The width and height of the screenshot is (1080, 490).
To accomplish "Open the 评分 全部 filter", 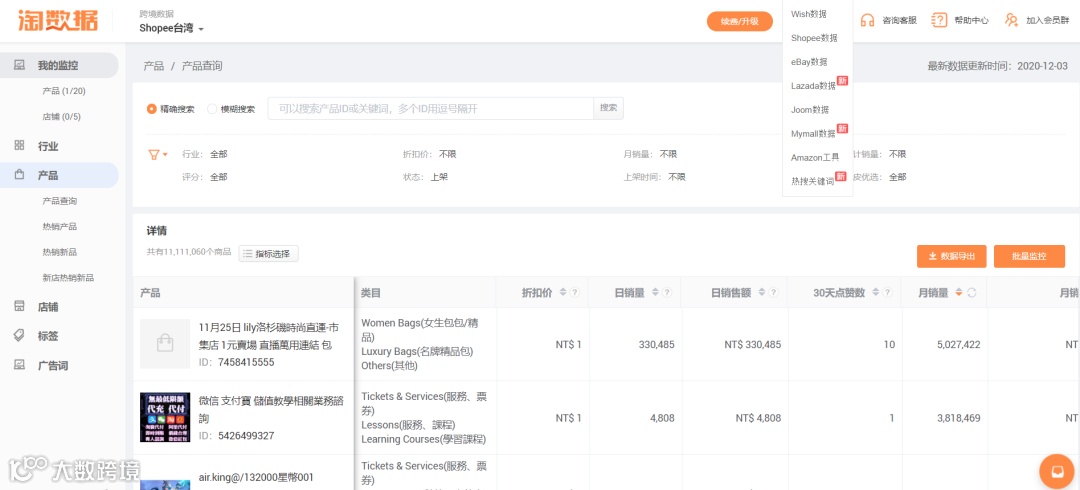I will pos(205,177).
